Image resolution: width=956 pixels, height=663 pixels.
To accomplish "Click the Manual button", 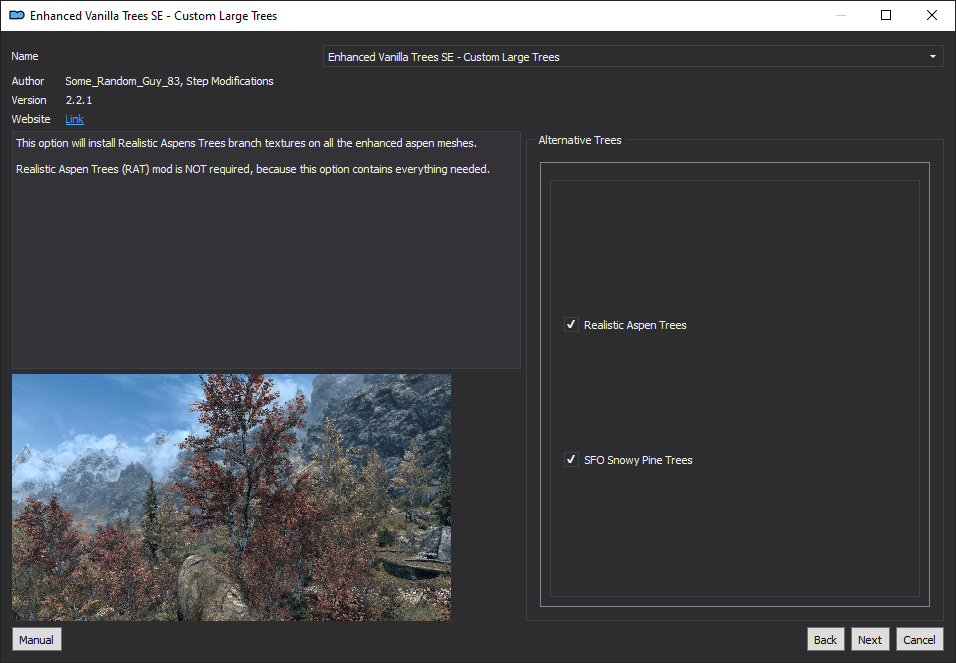I will (37, 639).
